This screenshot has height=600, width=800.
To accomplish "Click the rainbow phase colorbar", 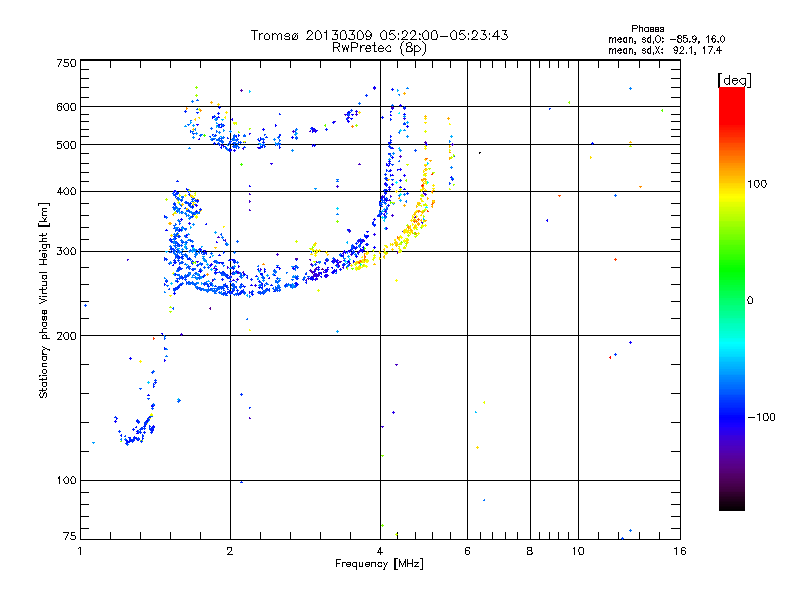I will coord(732,299).
